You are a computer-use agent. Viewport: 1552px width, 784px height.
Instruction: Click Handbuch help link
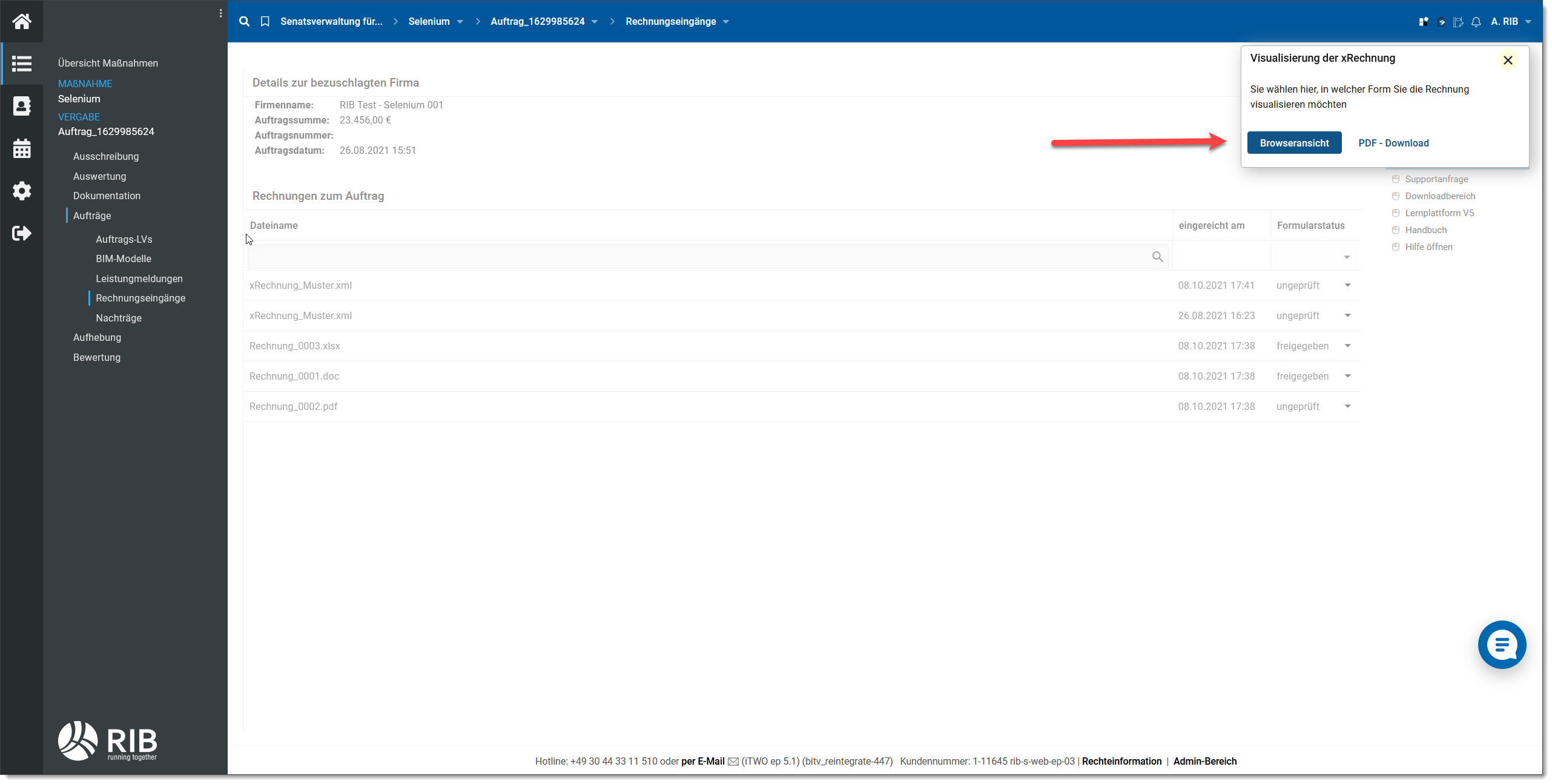(x=1425, y=230)
